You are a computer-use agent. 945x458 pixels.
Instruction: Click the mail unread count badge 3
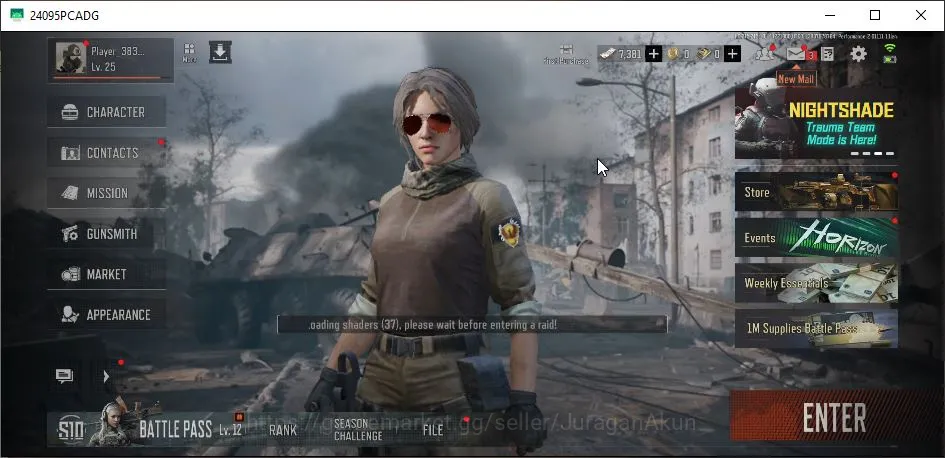tap(812, 56)
